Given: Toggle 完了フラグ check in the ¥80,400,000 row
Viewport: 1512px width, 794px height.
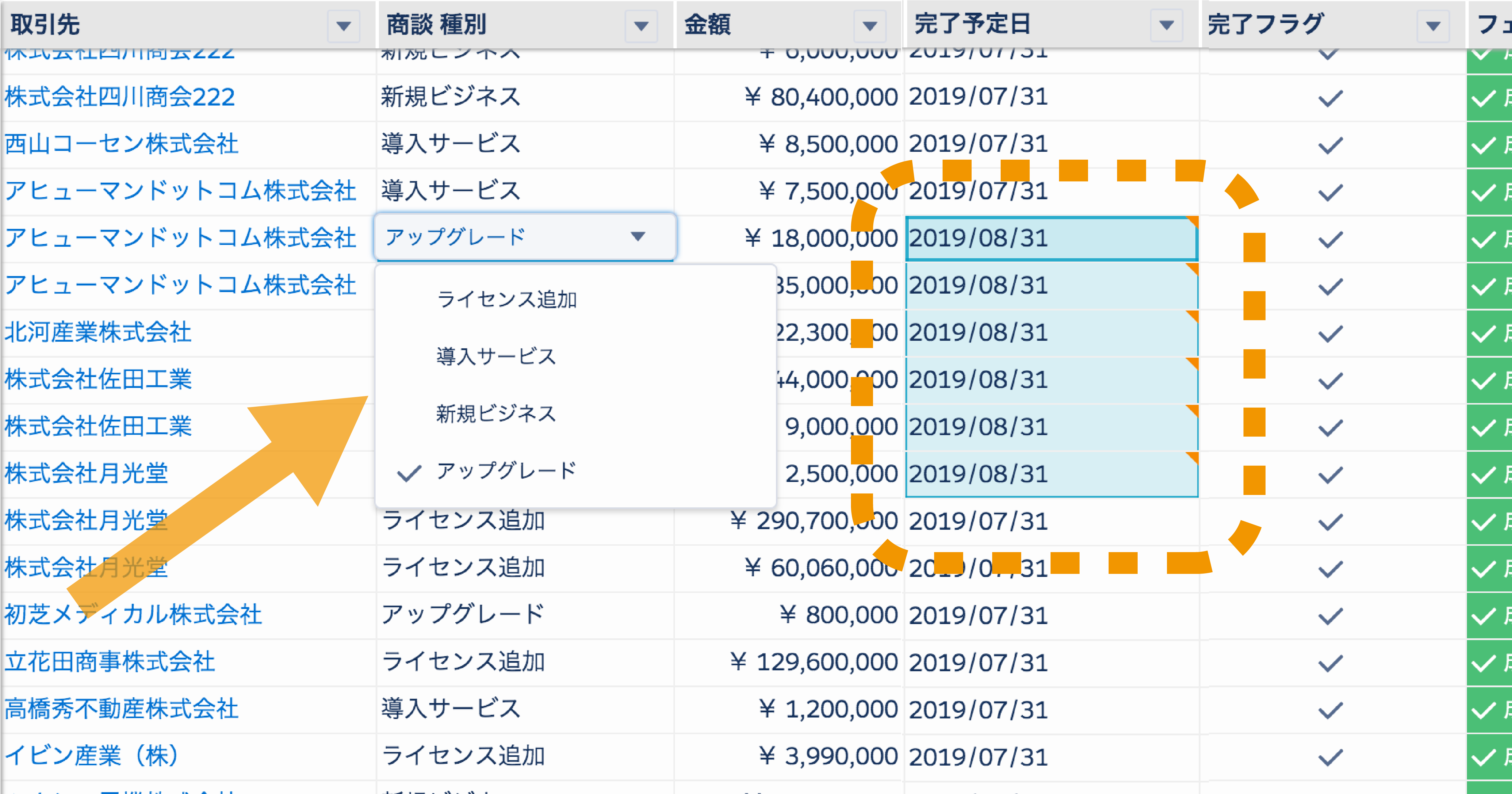Looking at the screenshot, I should (1330, 98).
